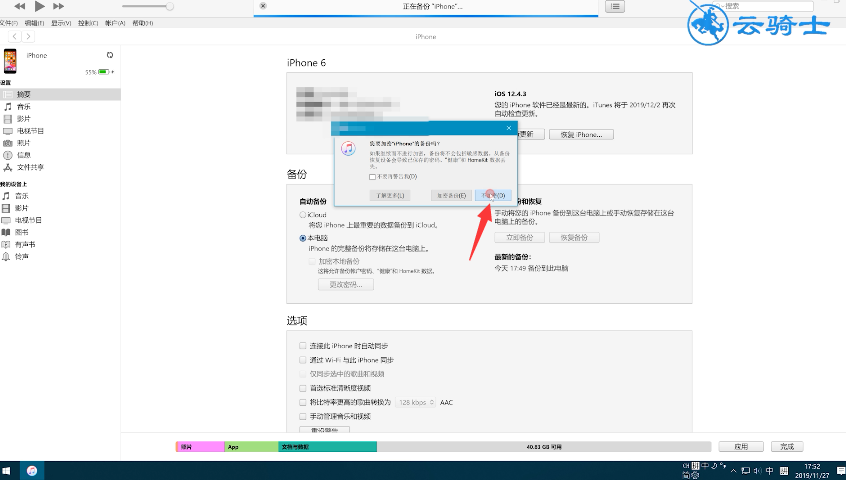Click the 恢复备份 button
Image resolution: width=846 pixels, height=480 pixels.
pyautogui.click(x=574, y=237)
